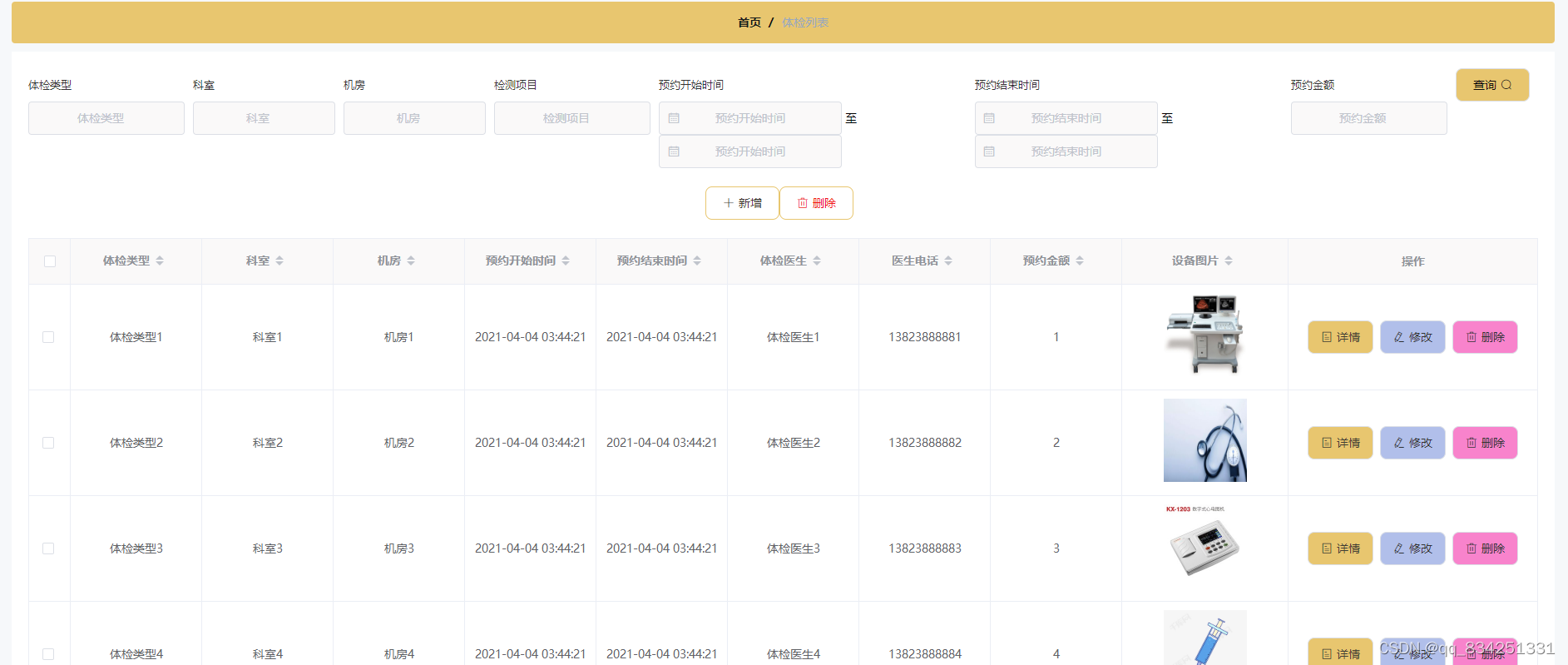Image resolution: width=1568 pixels, height=665 pixels.
Task: Check the row for 体检类型3
Action: [48, 548]
